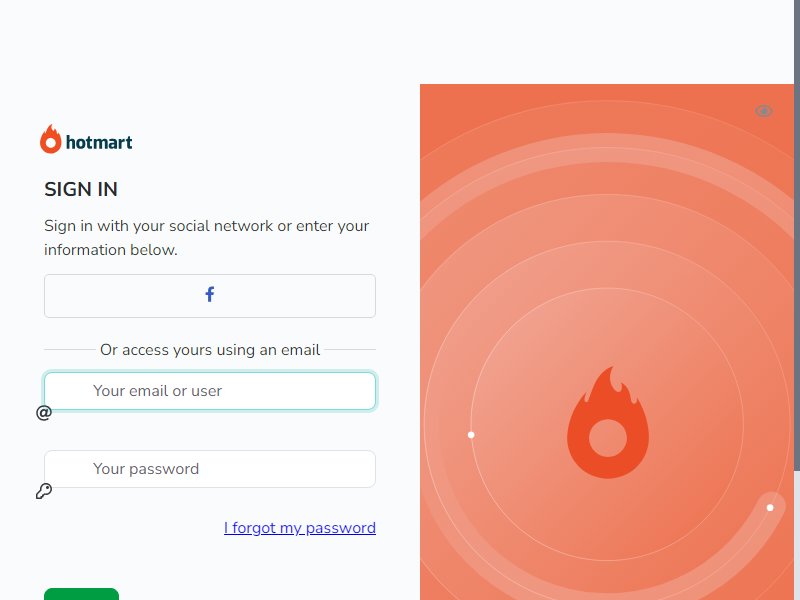800x600 pixels.
Task: Focus the 'Your email or user' field
Action: tap(210, 391)
